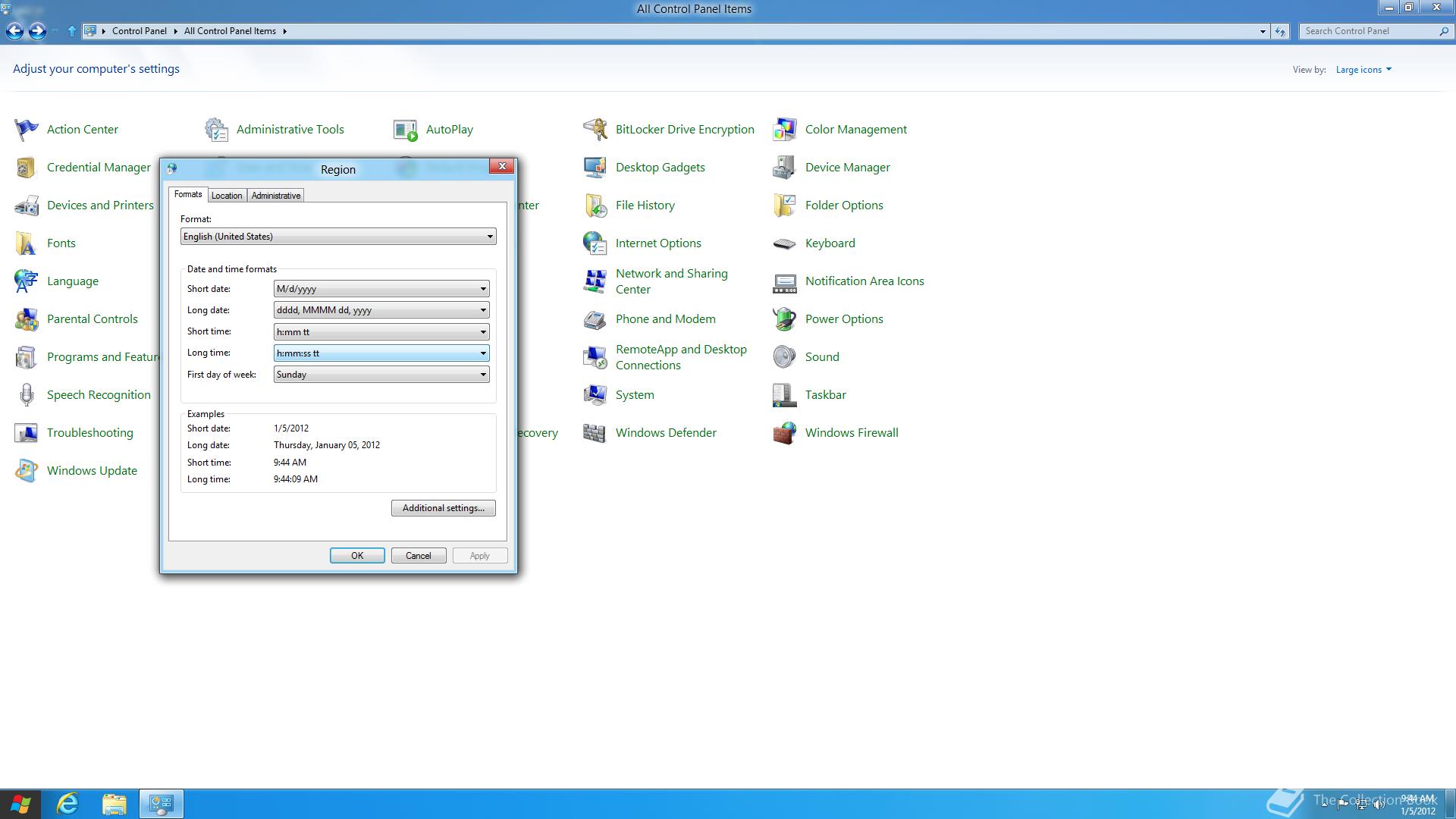Image resolution: width=1456 pixels, height=819 pixels.
Task: Switch to the Formats tab
Action: point(188,194)
